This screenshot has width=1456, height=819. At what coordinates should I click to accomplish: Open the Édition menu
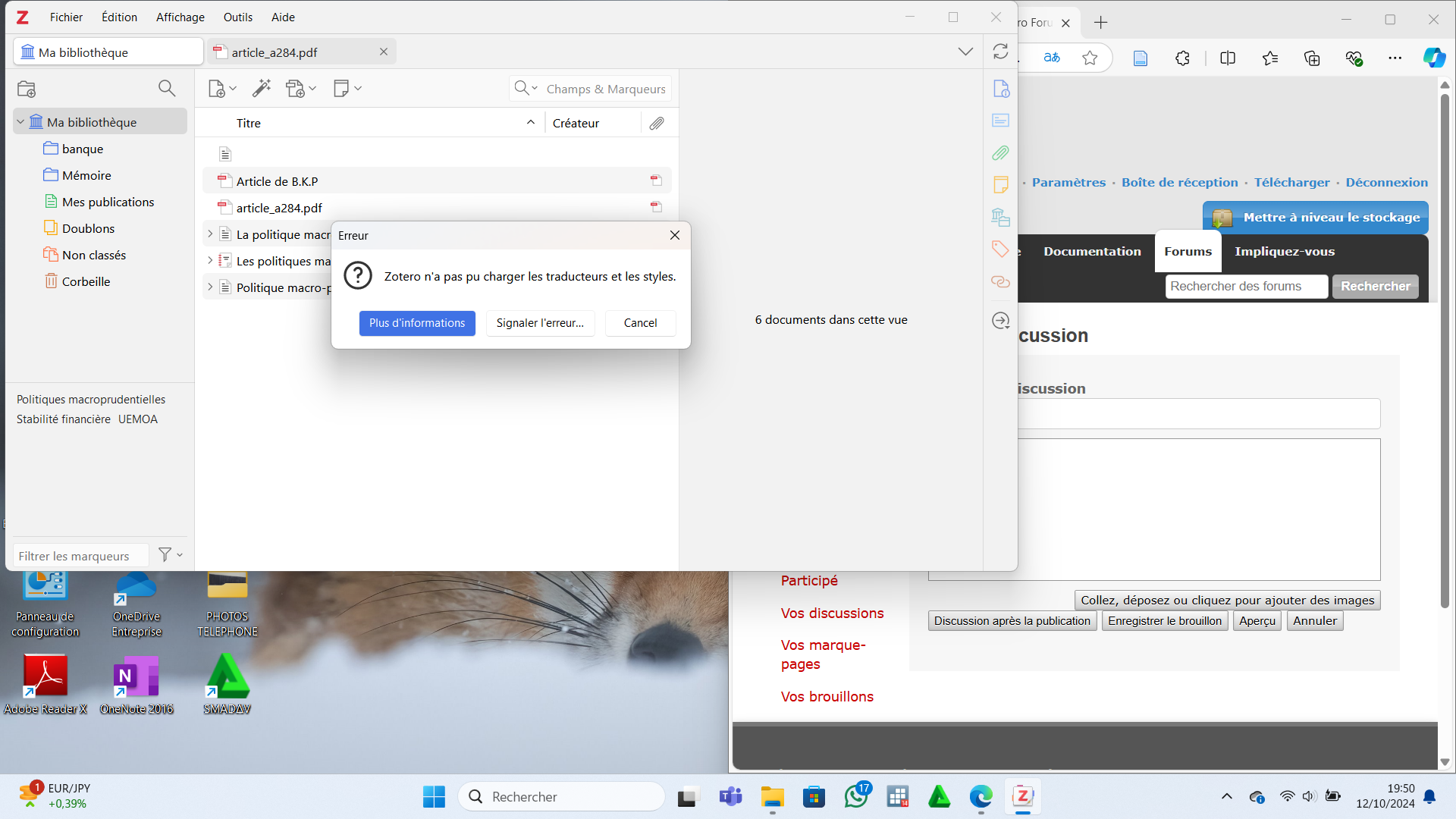click(x=119, y=17)
